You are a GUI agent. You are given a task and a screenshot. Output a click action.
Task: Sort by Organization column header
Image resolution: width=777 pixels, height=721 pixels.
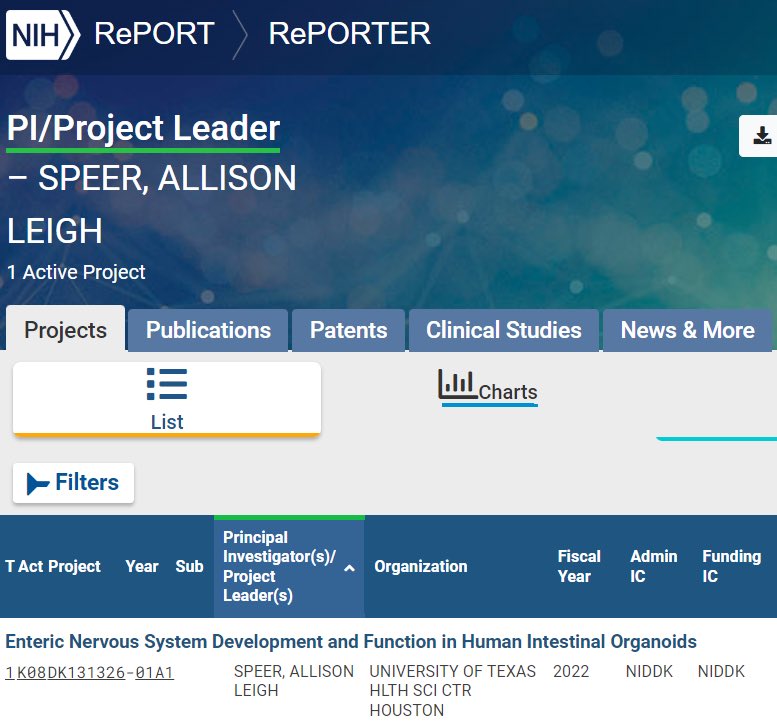tap(421, 566)
